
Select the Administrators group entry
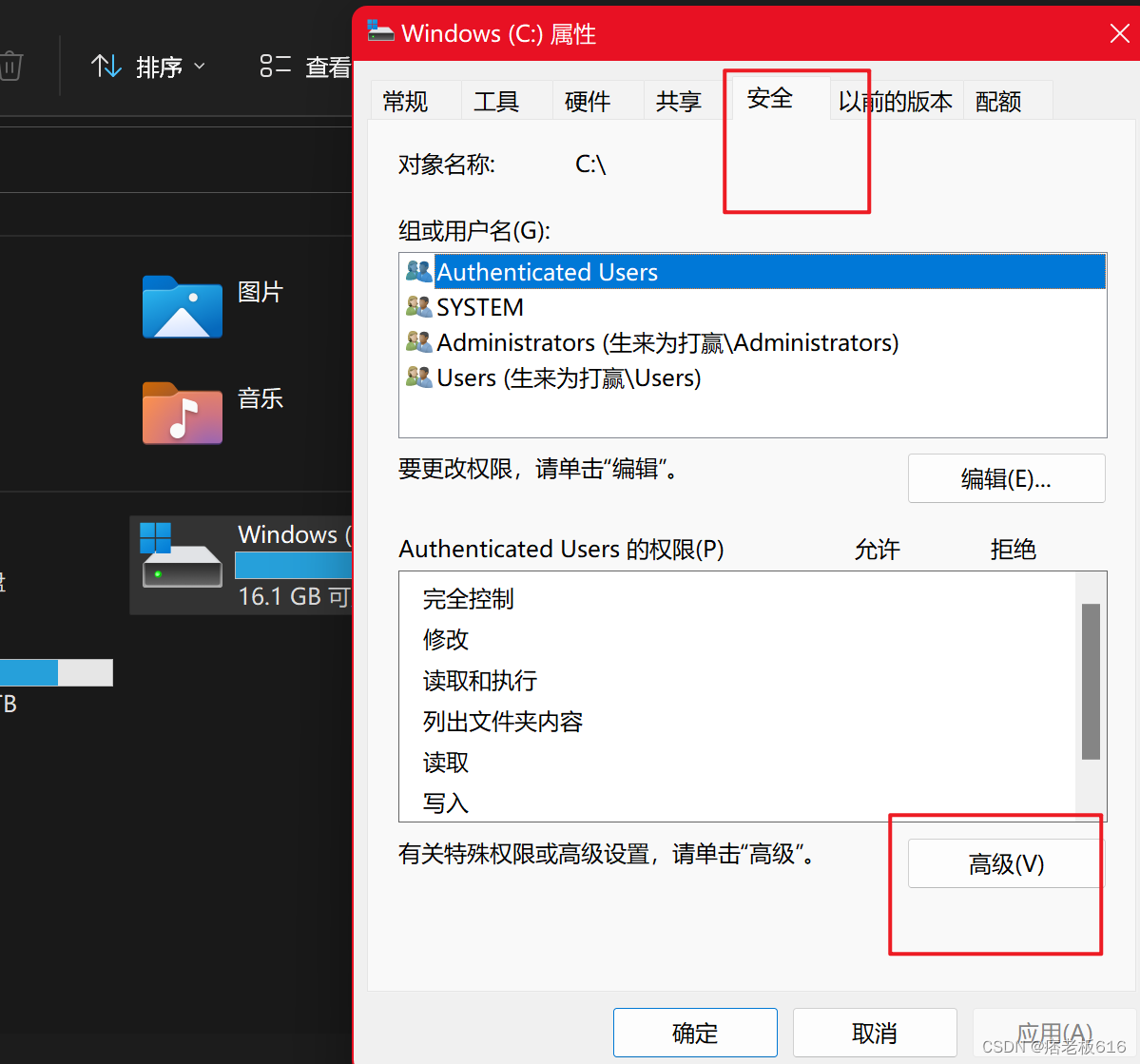coord(752,342)
